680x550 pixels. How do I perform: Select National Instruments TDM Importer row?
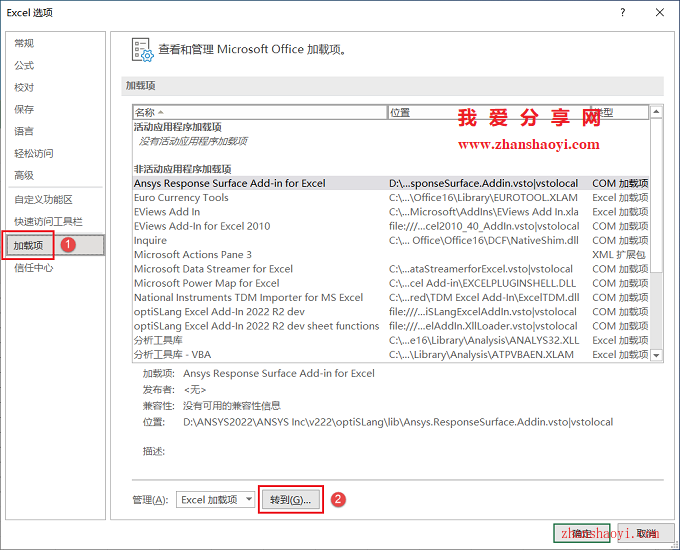pos(390,298)
